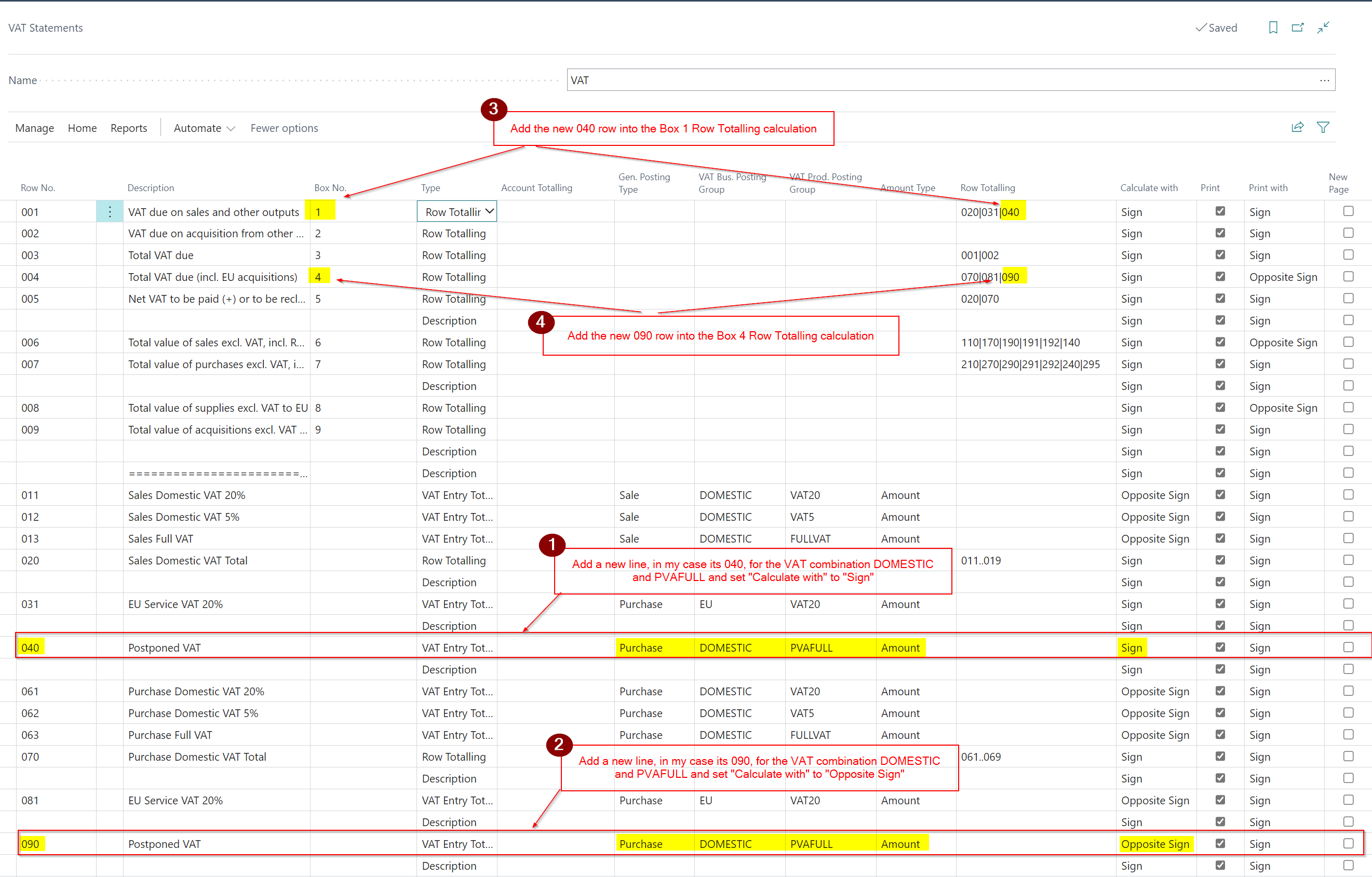Viewport: 1372px width, 877px height.
Task: Toggle Print checkbox for row 090
Action: click(1220, 843)
